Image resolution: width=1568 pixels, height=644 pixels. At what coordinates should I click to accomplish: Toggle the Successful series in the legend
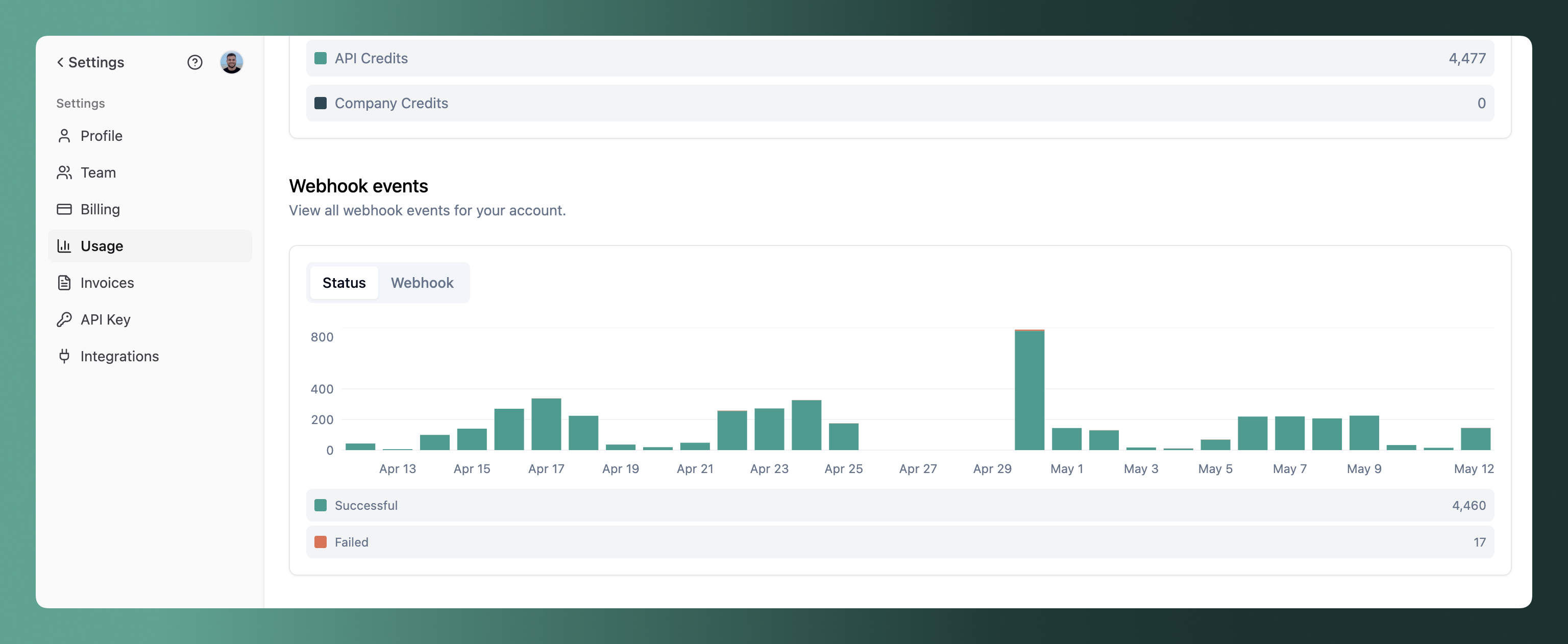(365, 505)
